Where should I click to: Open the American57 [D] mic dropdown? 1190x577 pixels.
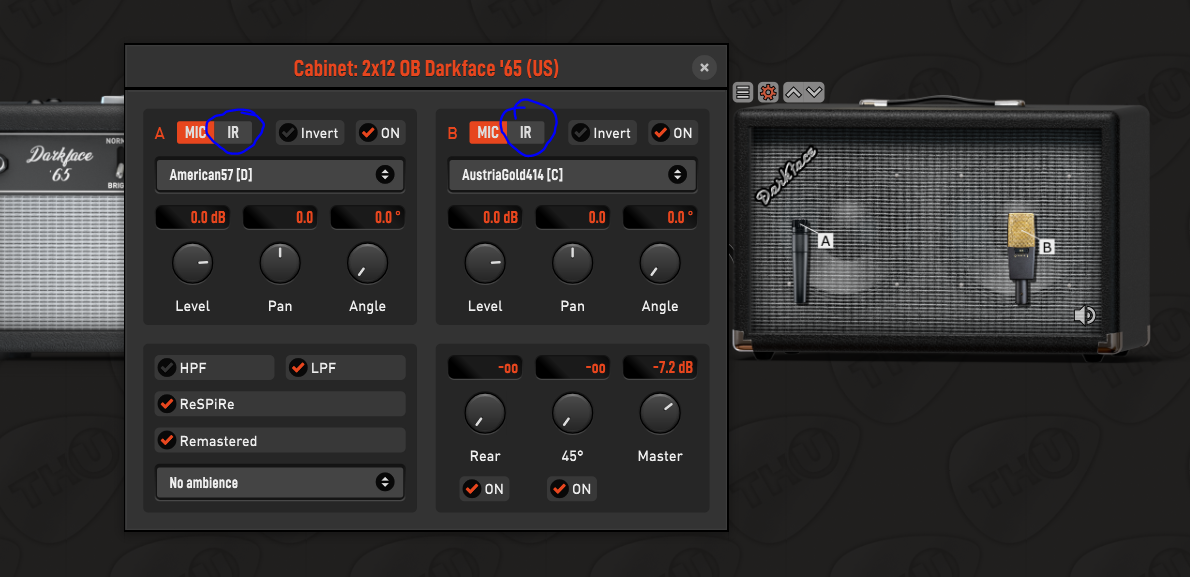click(280, 175)
